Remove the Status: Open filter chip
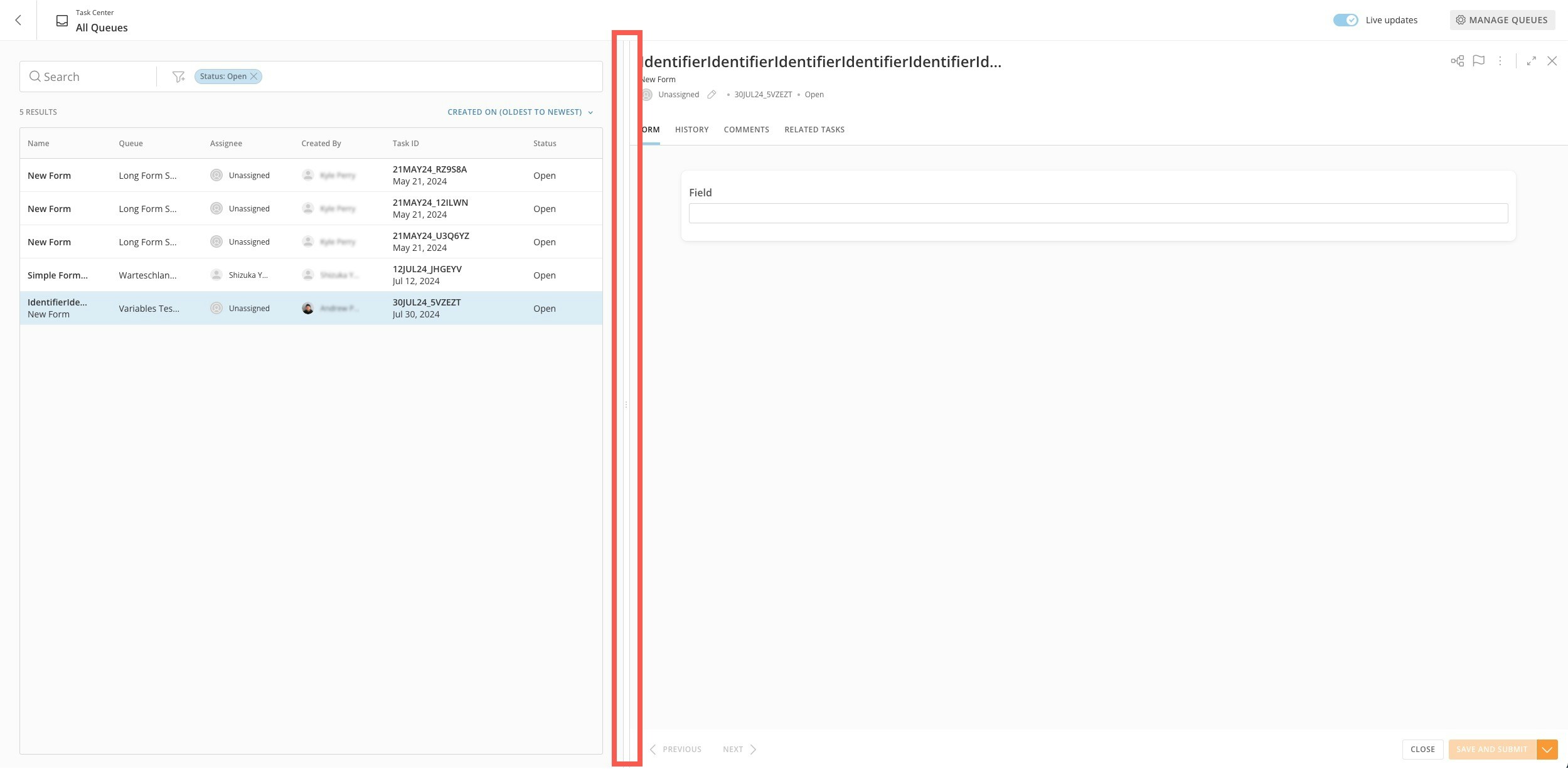The width and height of the screenshot is (1568, 769). pyautogui.click(x=254, y=77)
